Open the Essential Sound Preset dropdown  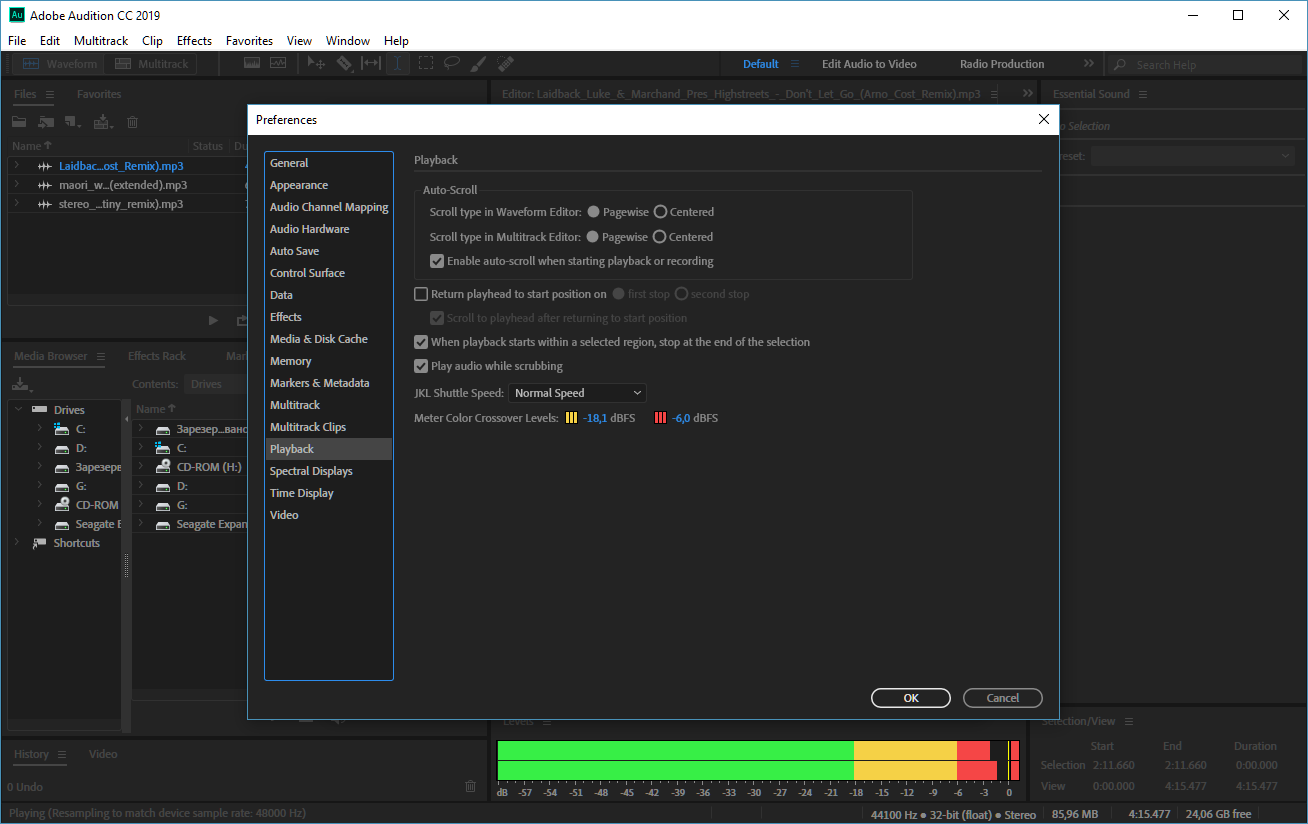(x=1193, y=156)
